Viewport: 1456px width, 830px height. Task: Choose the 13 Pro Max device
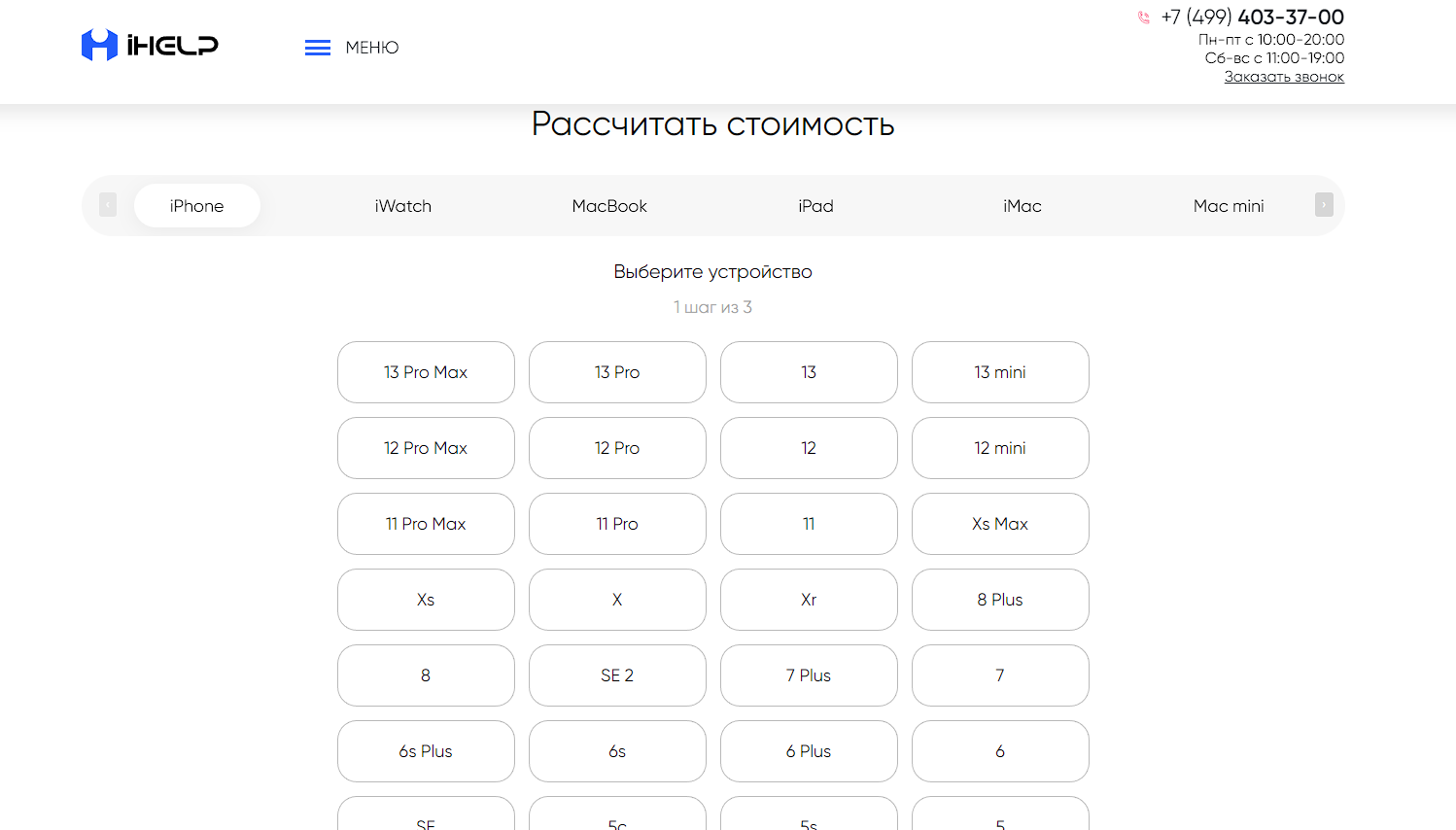pyautogui.click(x=426, y=372)
